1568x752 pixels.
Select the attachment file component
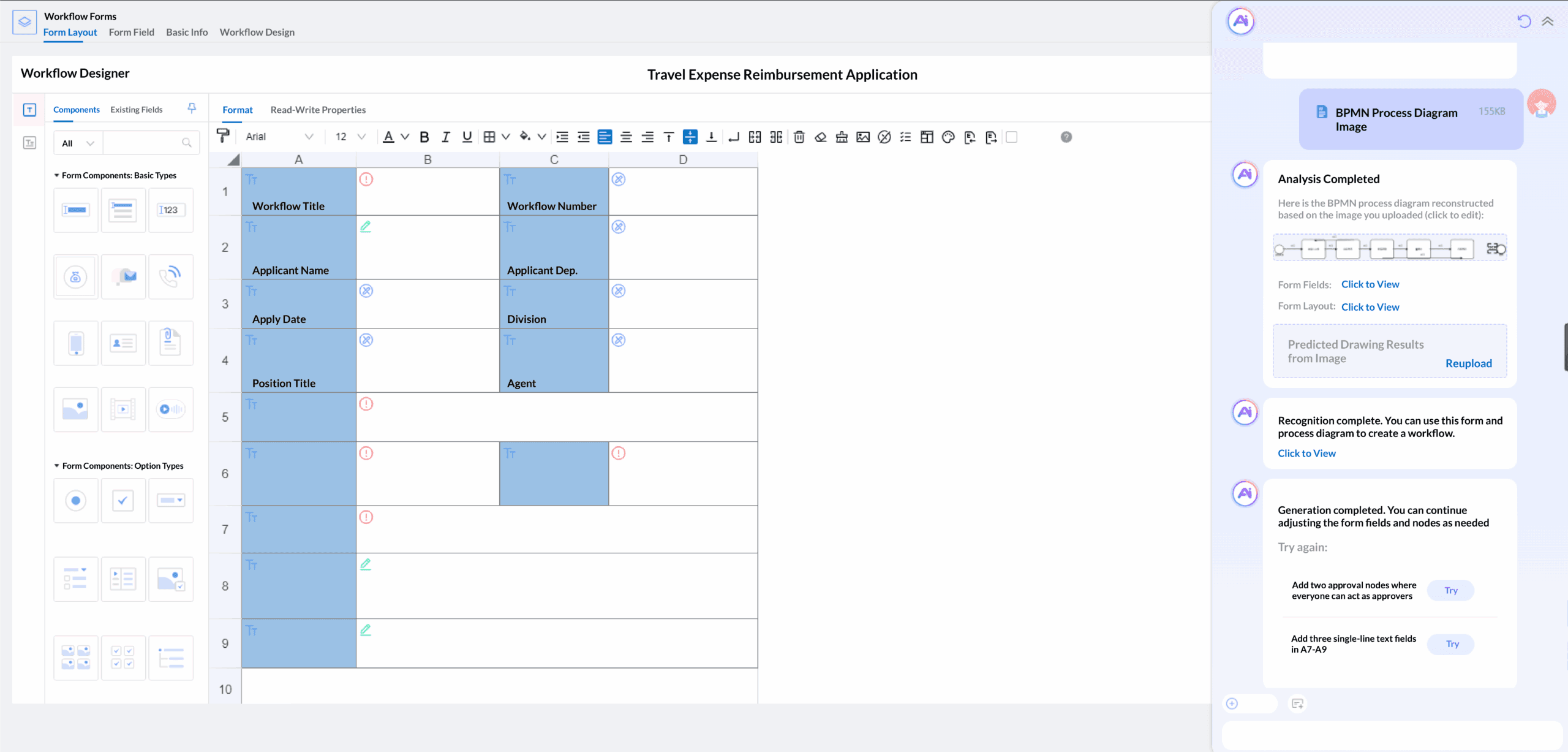171,343
